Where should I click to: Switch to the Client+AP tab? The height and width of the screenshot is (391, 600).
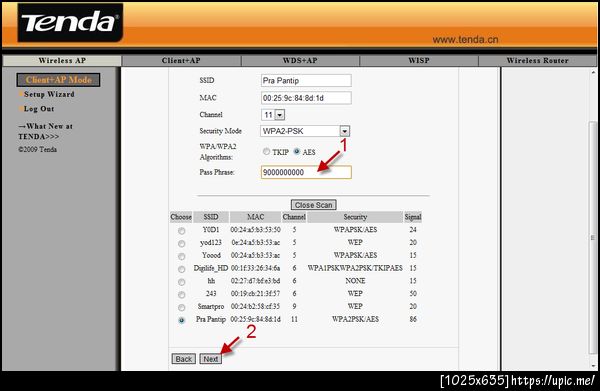coord(181,60)
